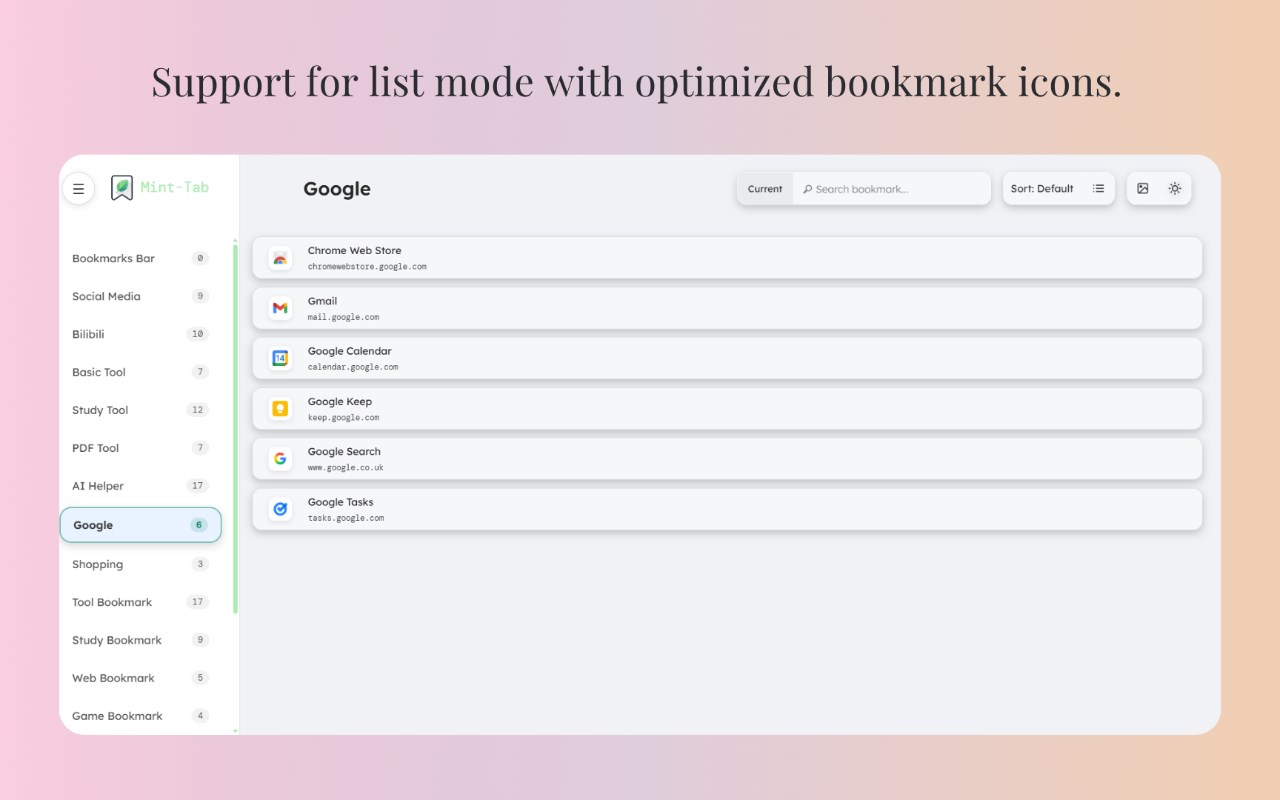The height and width of the screenshot is (800, 1280).
Task: Click the Shopping count badge 3
Action: tap(200, 564)
